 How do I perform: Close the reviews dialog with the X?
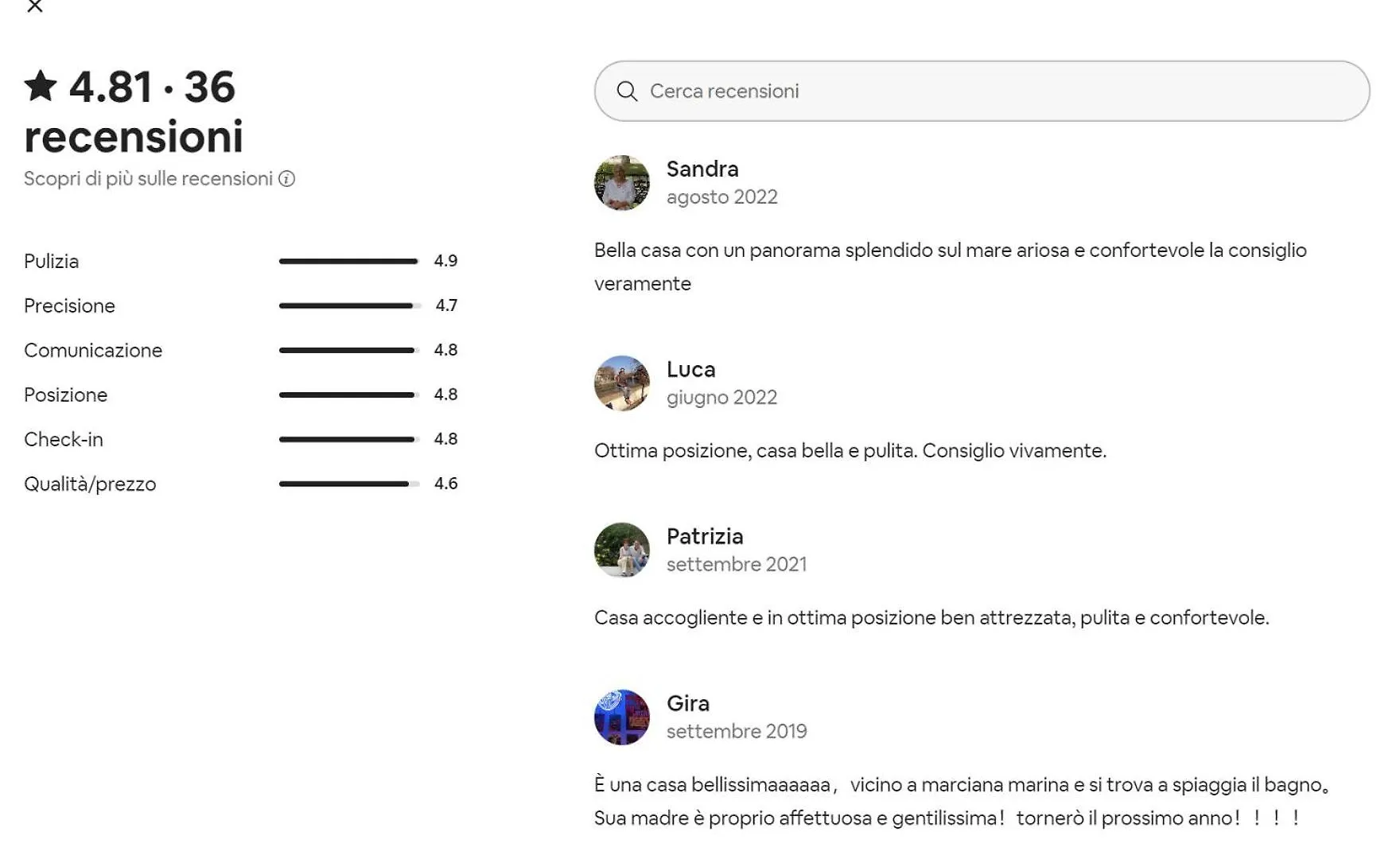[34, 6]
